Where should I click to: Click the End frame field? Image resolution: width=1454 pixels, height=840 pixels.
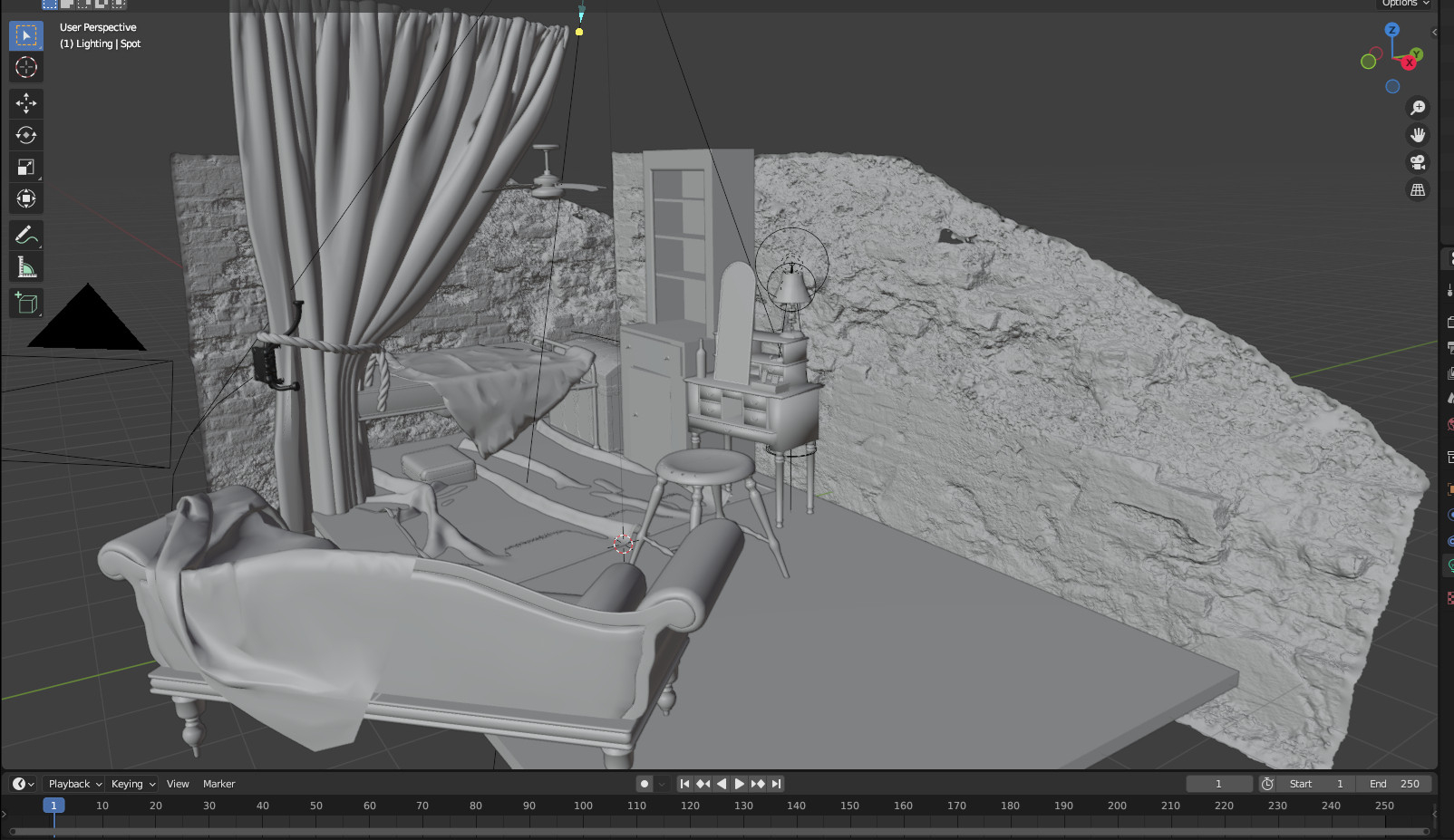tap(1395, 784)
